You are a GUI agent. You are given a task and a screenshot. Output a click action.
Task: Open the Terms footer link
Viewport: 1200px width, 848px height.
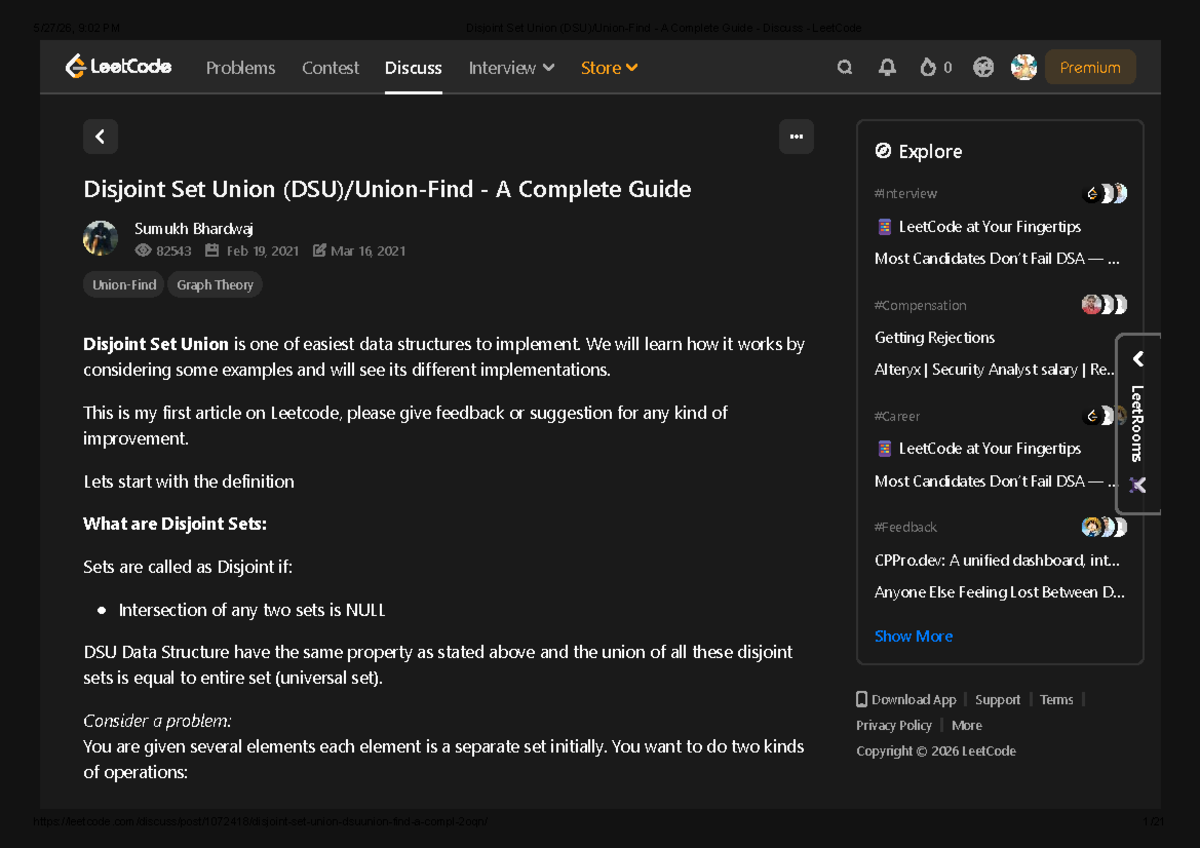pos(1056,700)
